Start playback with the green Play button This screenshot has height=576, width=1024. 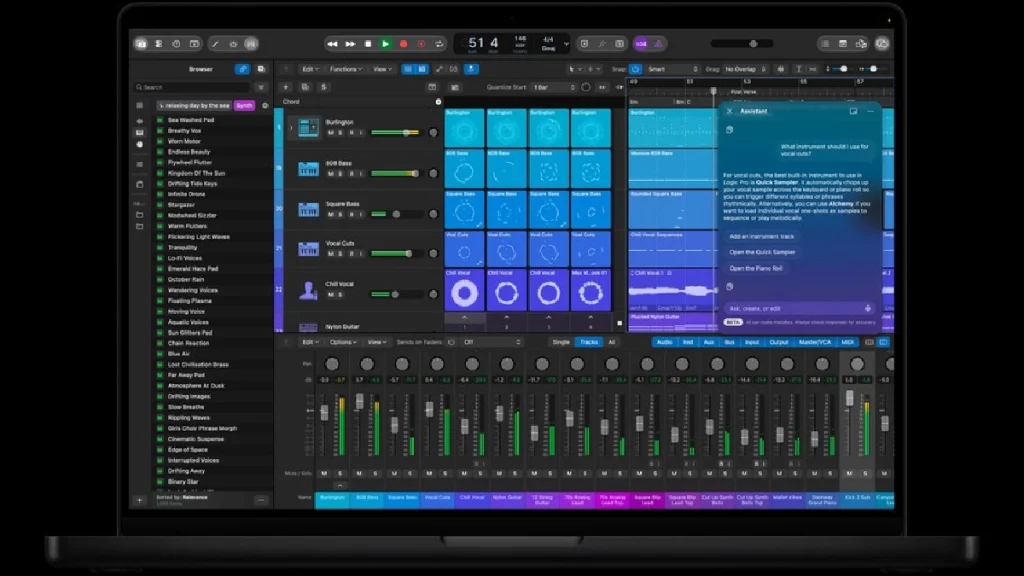pyautogui.click(x=385, y=44)
